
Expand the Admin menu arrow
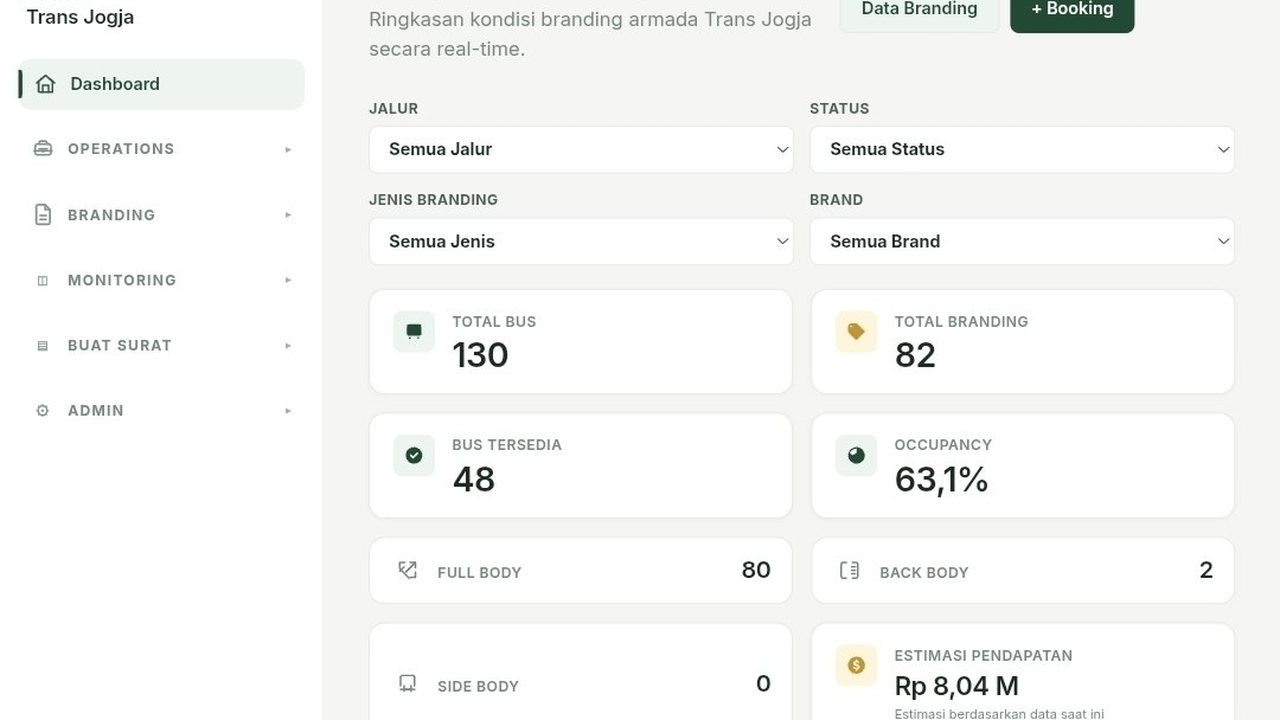pyautogui.click(x=288, y=411)
